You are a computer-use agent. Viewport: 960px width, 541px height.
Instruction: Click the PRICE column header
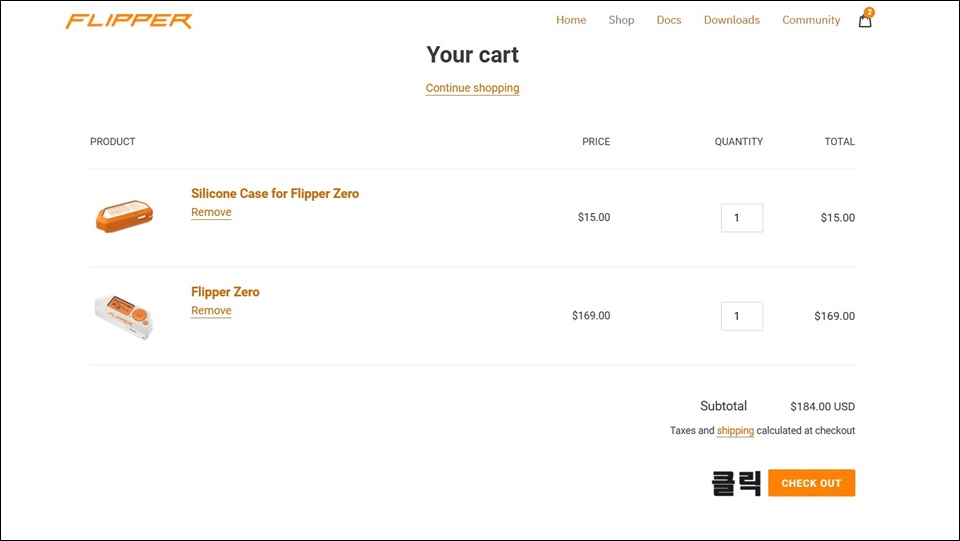tap(596, 141)
